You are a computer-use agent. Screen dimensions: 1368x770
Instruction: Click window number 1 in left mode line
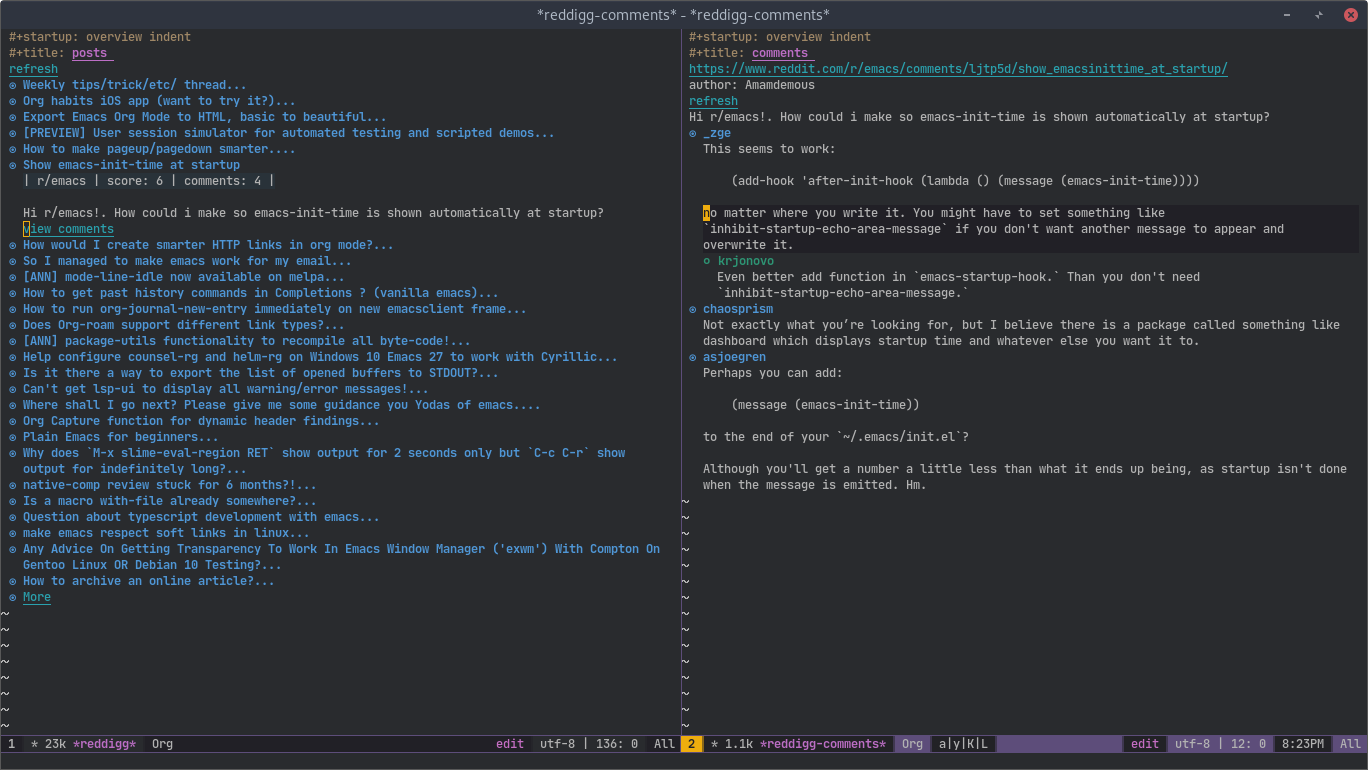point(12,744)
